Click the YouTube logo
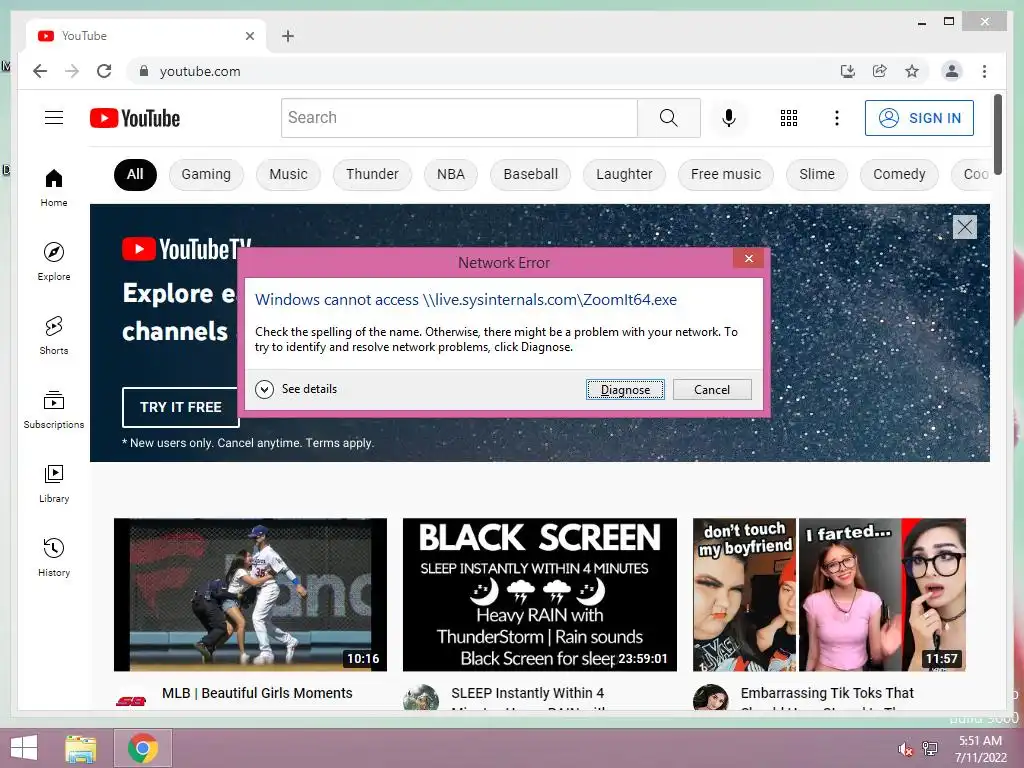 click(135, 118)
